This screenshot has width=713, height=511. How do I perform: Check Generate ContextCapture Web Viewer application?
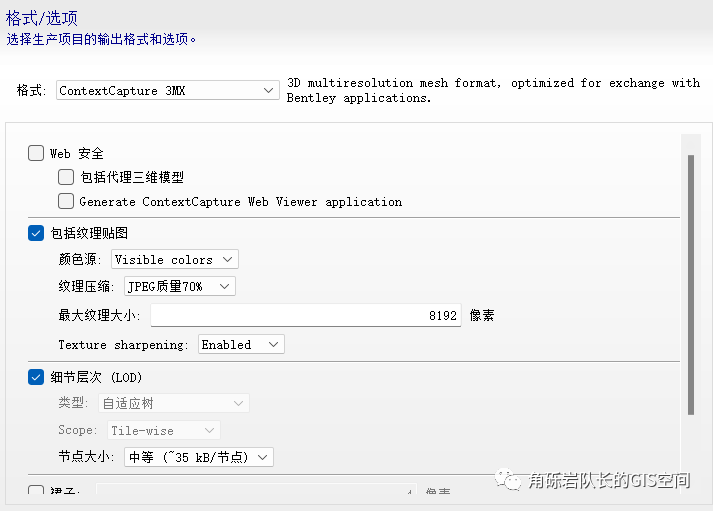tap(66, 201)
